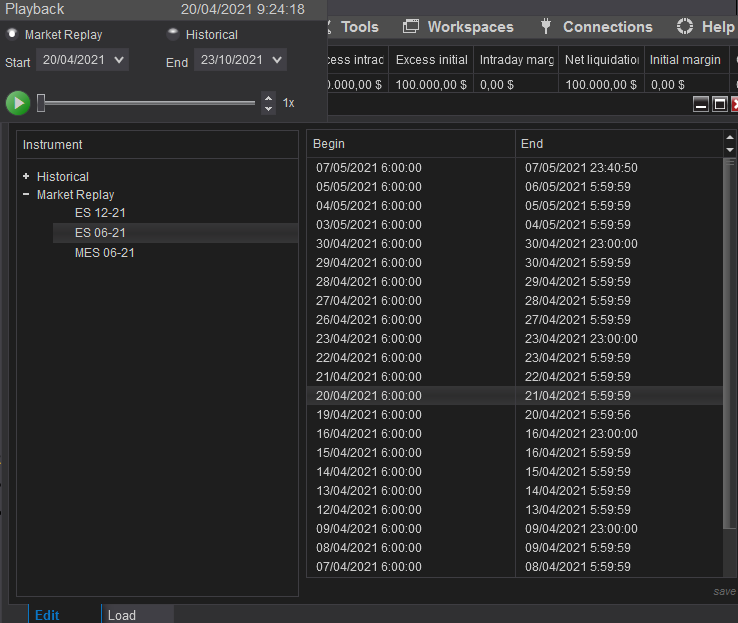Open the End date dropdown
The image size is (738, 623).
click(241, 60)
